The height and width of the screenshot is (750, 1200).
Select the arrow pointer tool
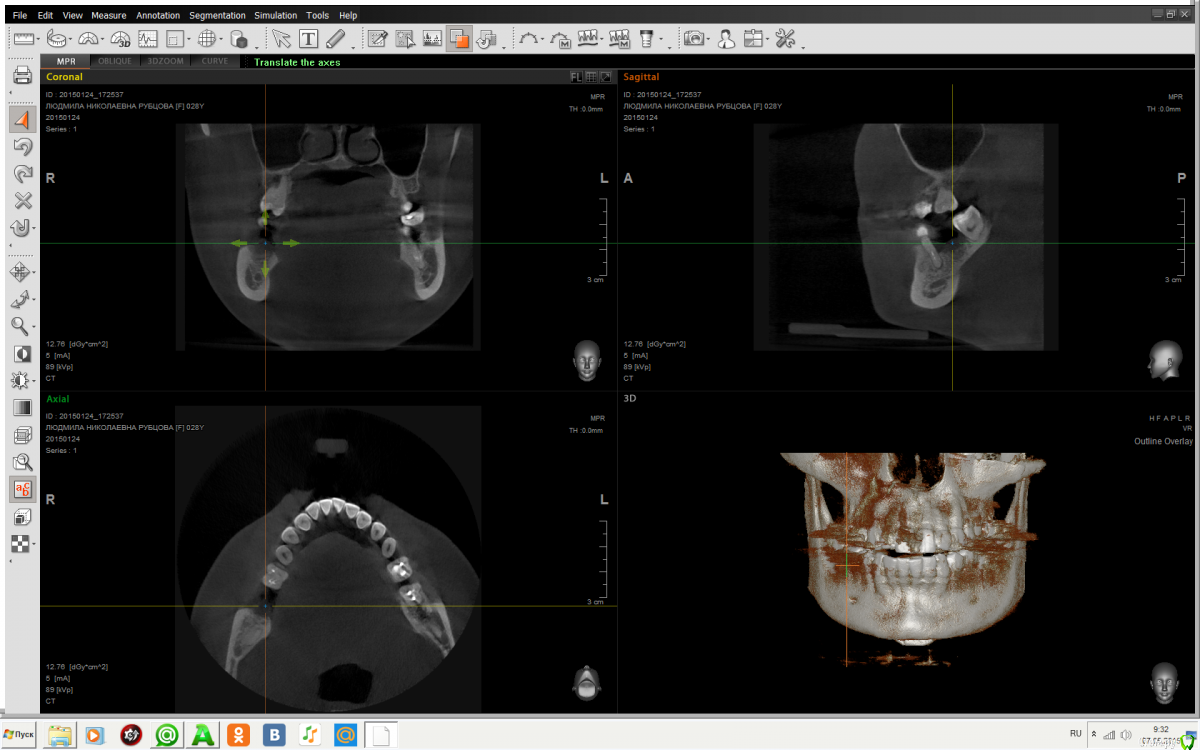pyautogui.click(x=281, y=39)
